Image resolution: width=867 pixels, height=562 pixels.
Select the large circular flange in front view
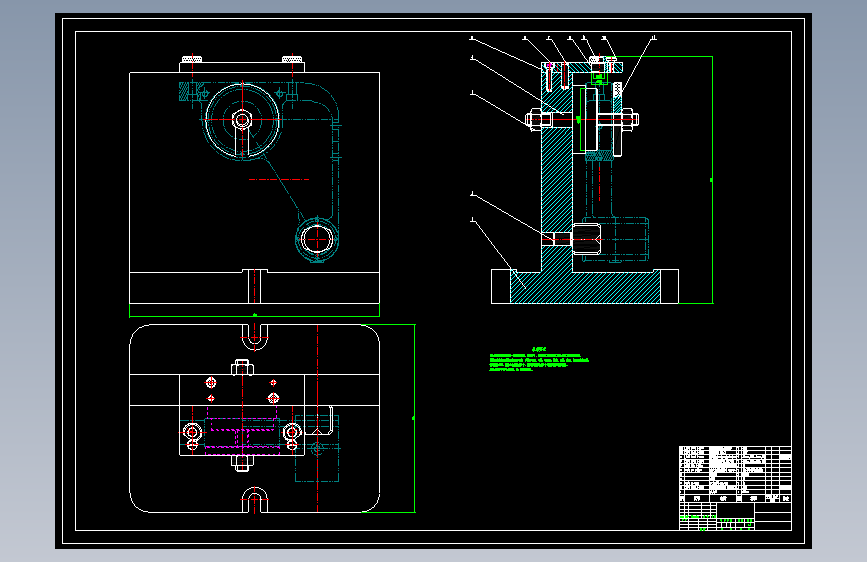(242, 120)
